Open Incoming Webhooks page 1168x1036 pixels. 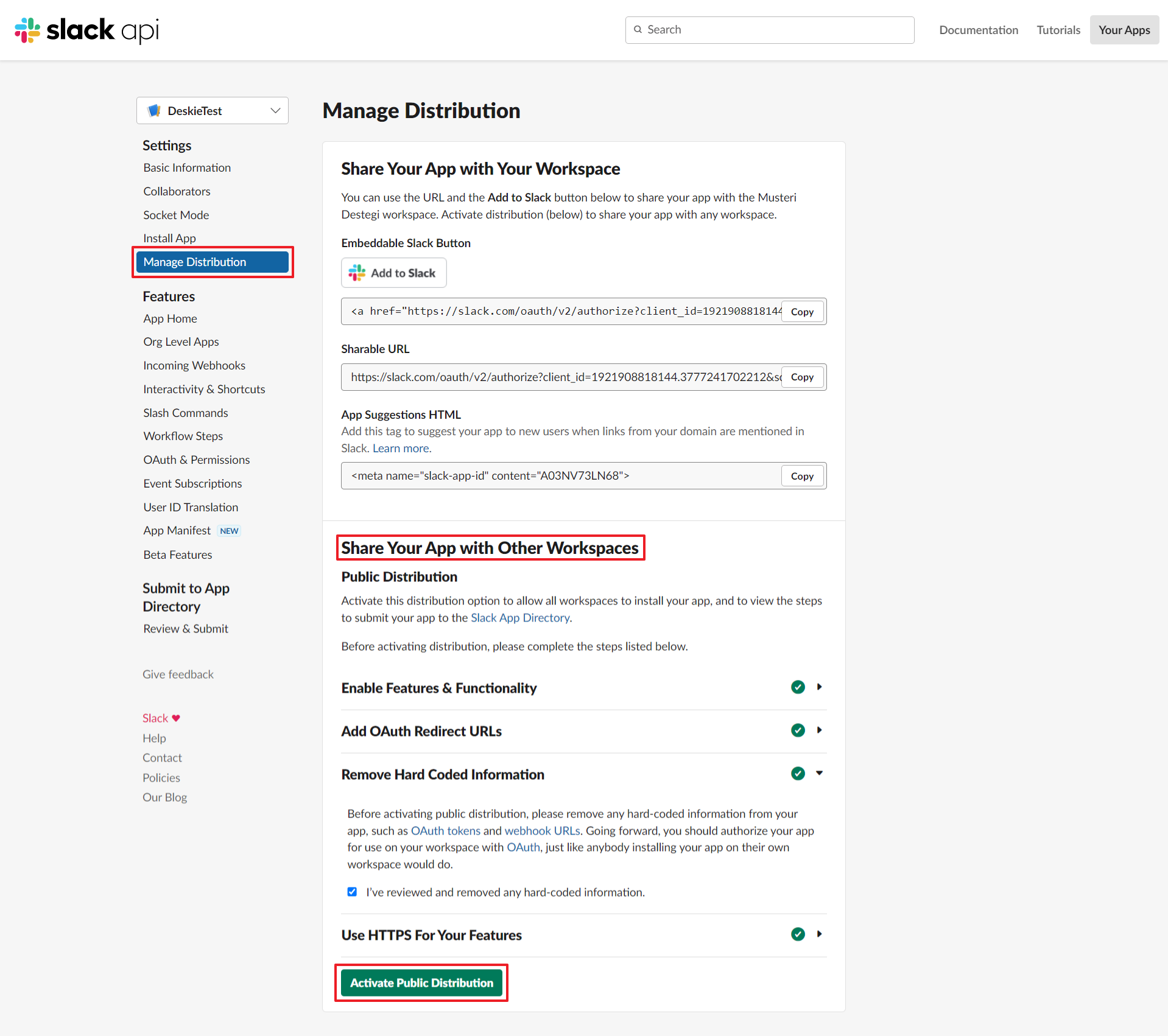(194, 365)
